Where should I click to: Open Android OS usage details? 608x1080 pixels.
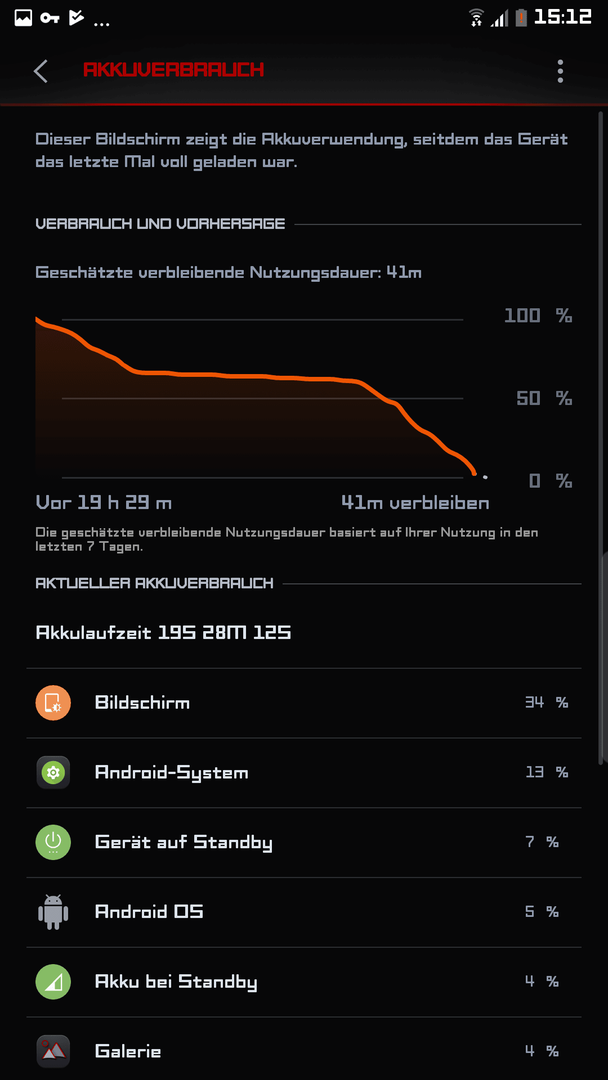click(x=304, y=912)
